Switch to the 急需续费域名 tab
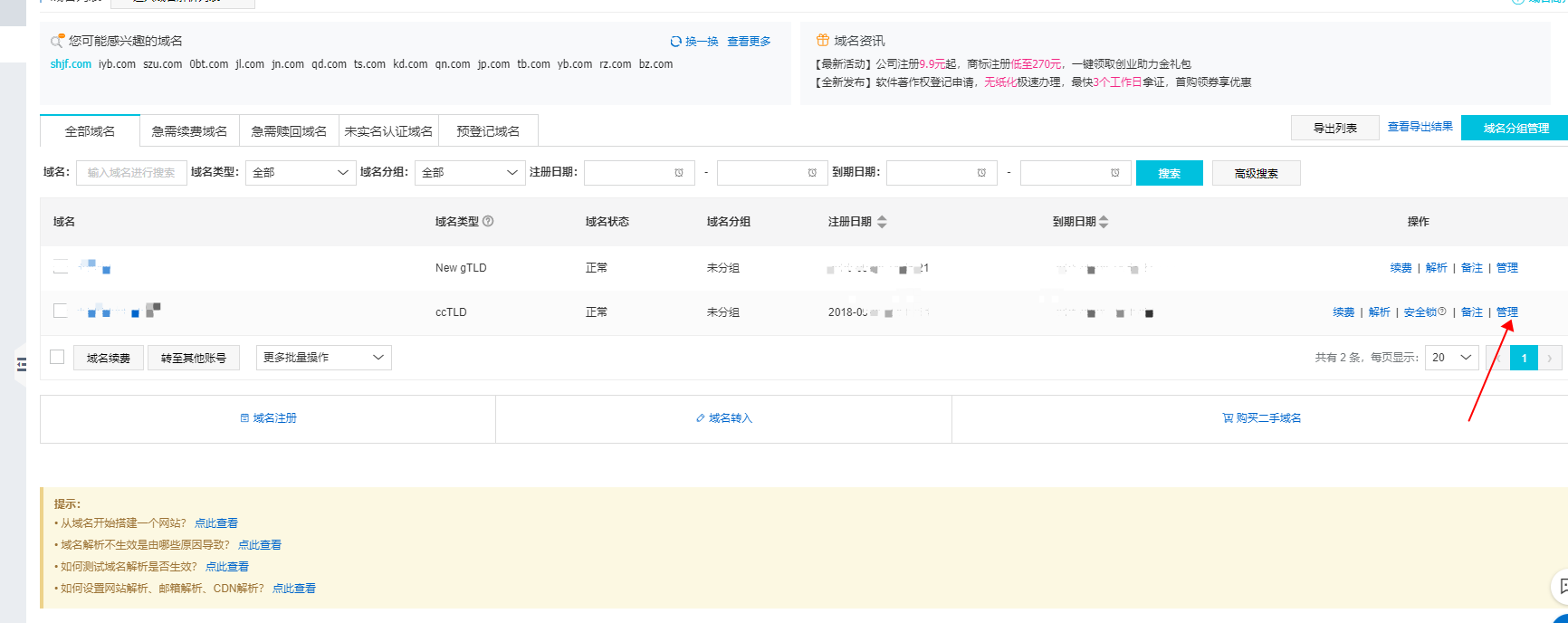 (189, 131)
